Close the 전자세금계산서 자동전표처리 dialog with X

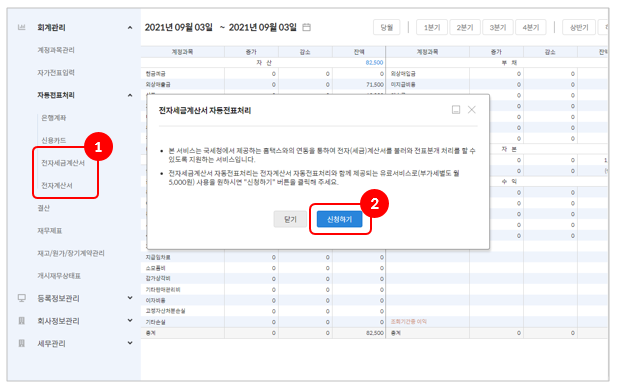tap(471, 110)
